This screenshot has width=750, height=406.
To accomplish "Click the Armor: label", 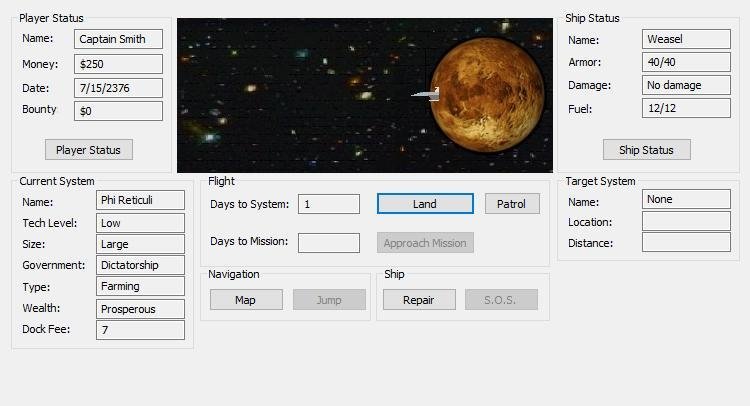I will (x=585, y=62).
